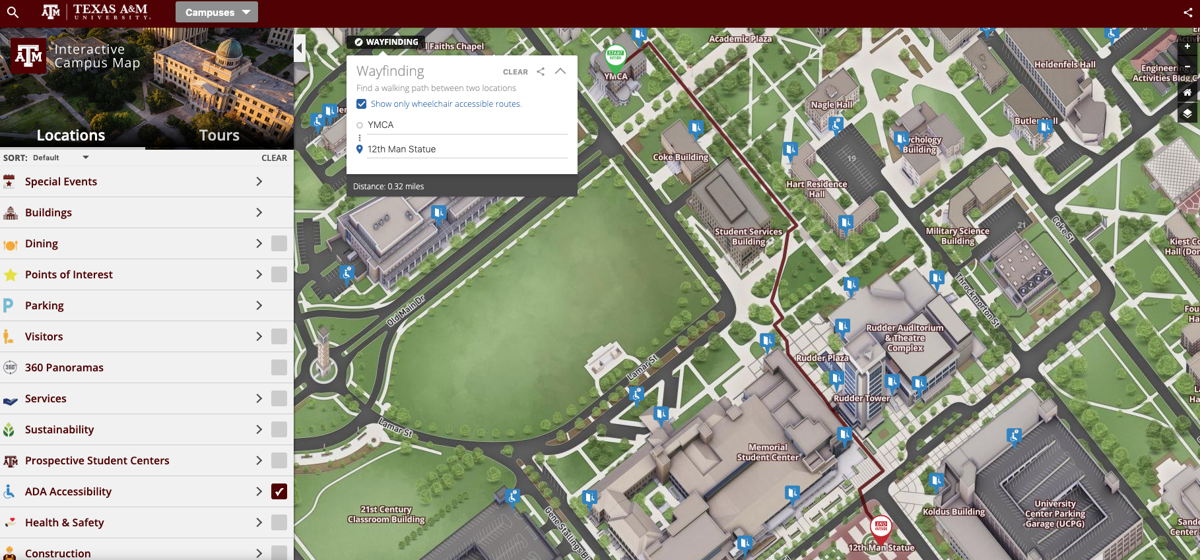Click the Academic Plaza map label
The height and width of the screenshot is (560, 1200).
[741, 39]
